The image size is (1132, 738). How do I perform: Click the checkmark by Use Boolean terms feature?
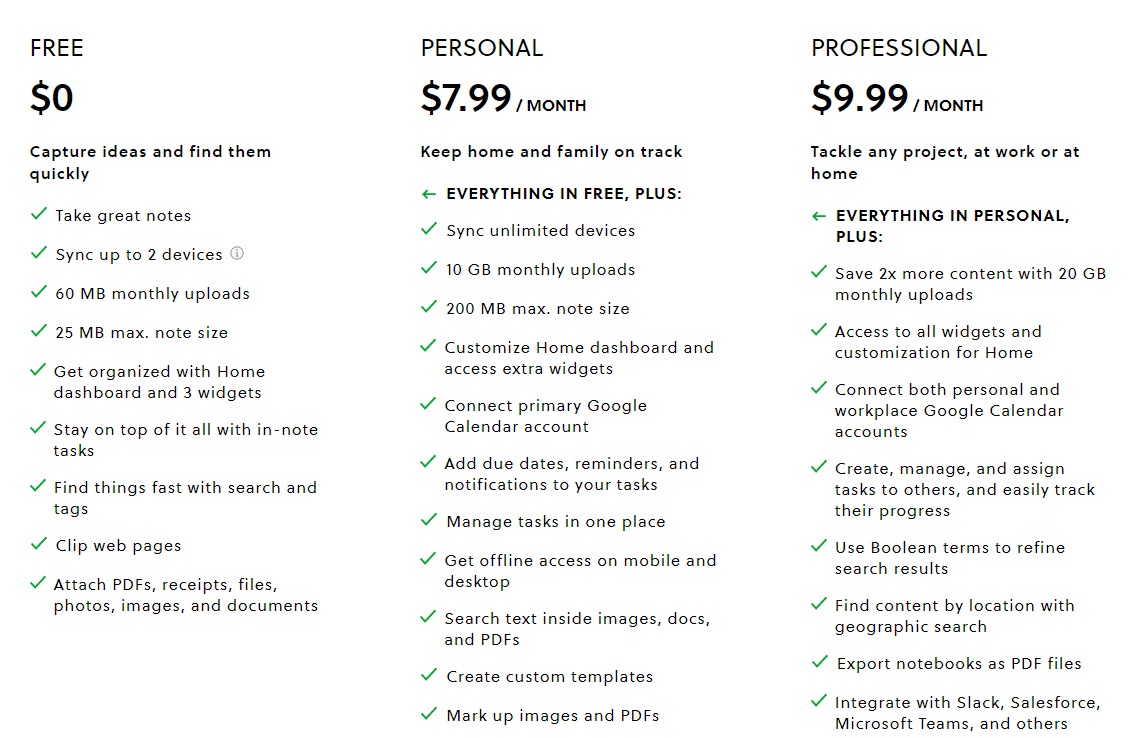(819, 547)
